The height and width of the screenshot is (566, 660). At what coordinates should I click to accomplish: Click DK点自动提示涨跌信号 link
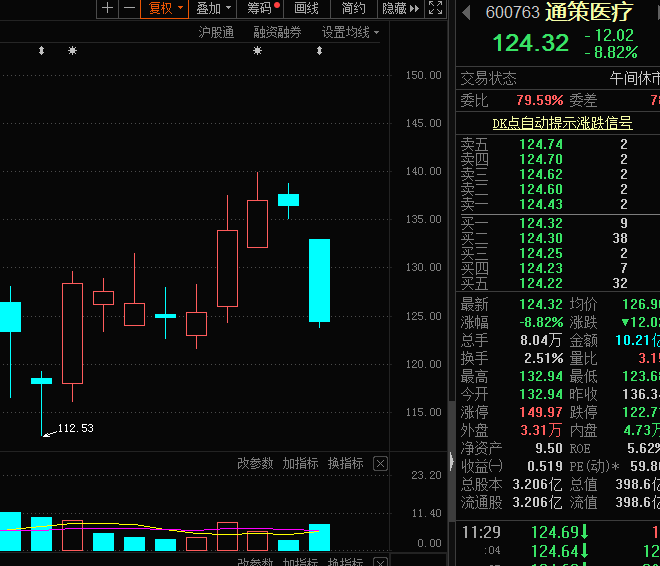tap(562, 123)
